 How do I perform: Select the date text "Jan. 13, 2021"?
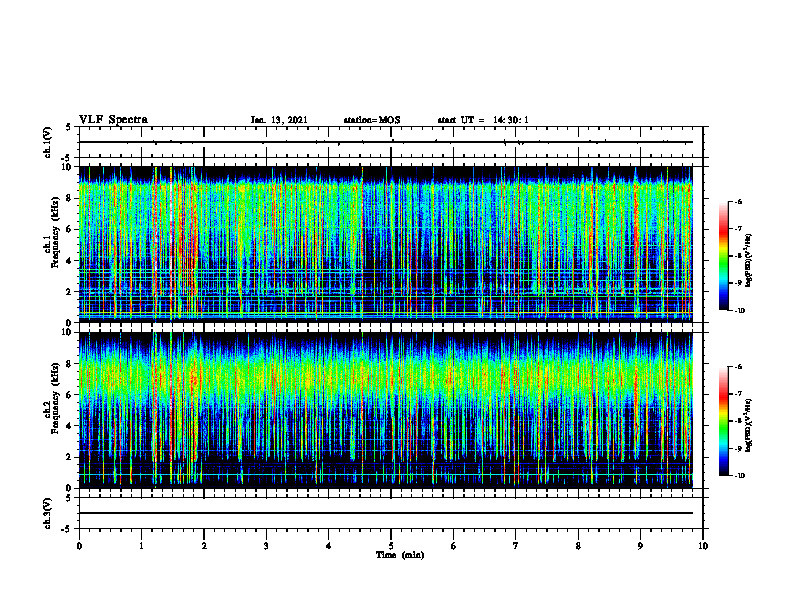[279, 120]
